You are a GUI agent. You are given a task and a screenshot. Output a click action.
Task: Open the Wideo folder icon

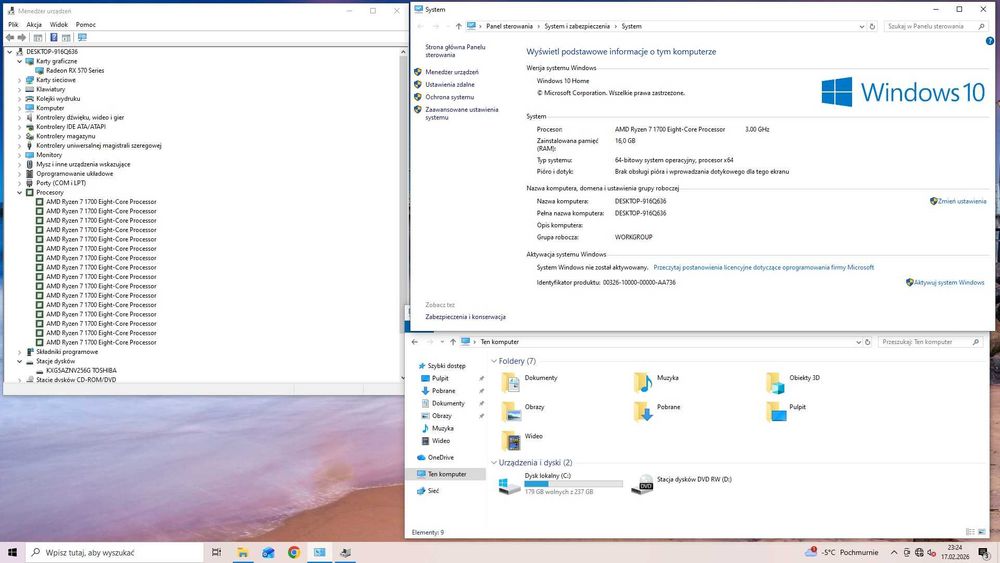tap(511, 441)
